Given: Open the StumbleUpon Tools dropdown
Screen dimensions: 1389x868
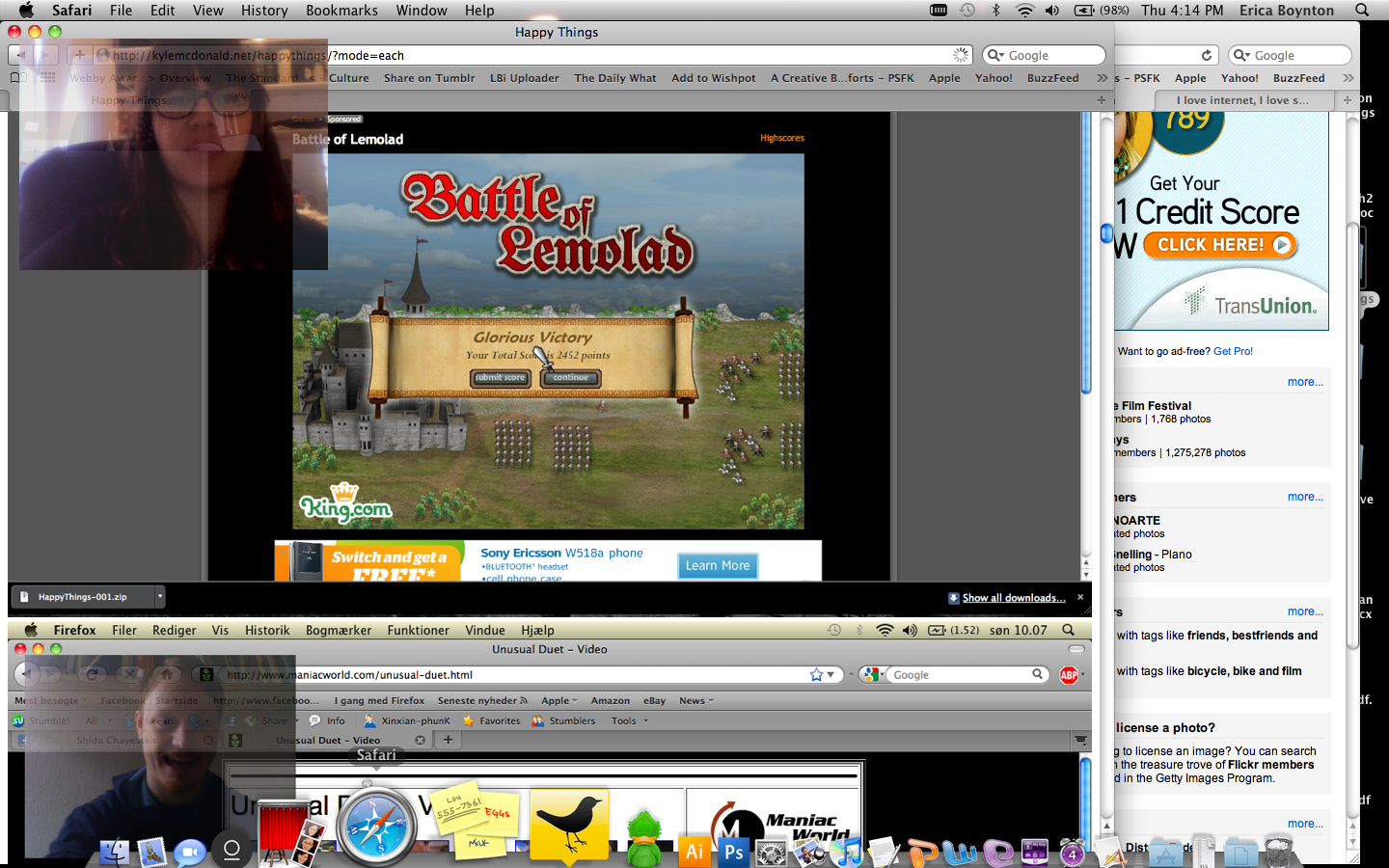Looking at the screenshot, I should [x=629, y=720].
